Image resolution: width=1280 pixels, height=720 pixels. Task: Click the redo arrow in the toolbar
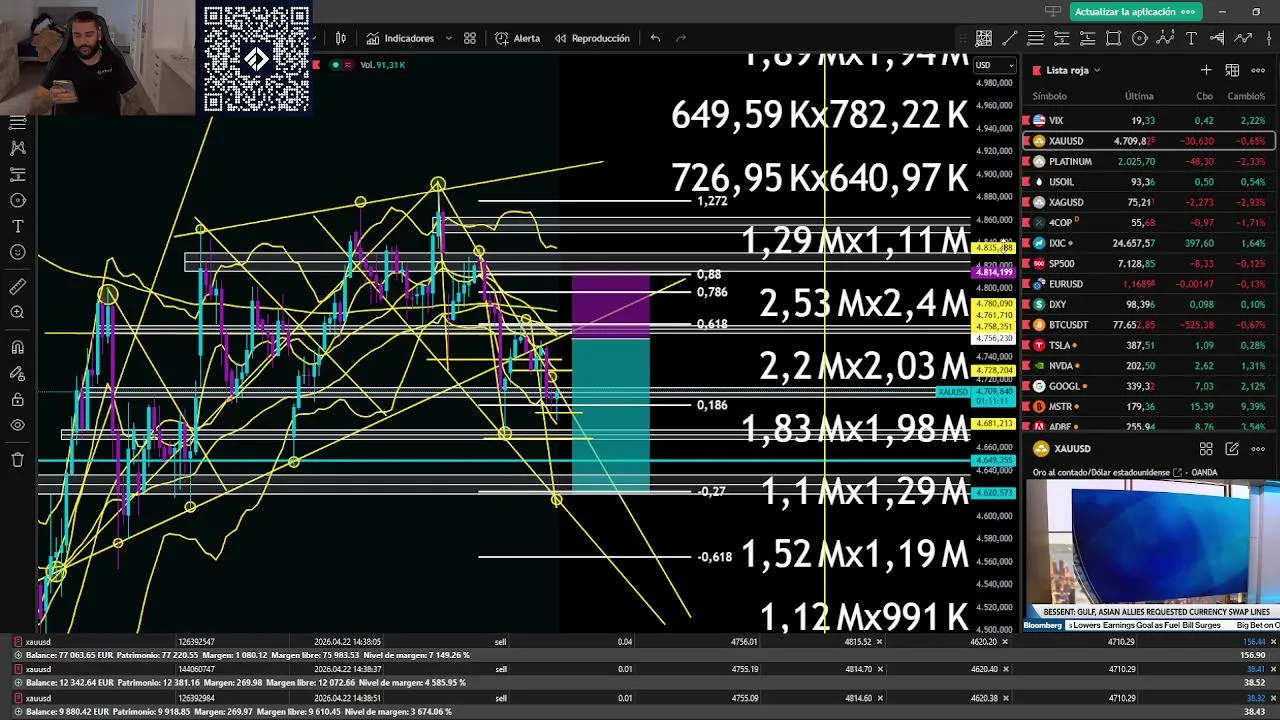click(x=681, y=38)
